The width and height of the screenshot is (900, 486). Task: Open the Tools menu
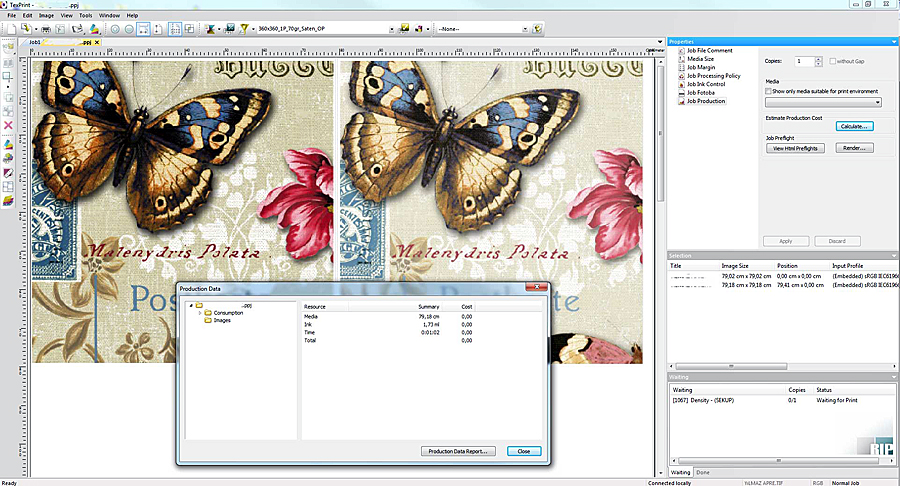pyautogui.click(x=86, y=15)
